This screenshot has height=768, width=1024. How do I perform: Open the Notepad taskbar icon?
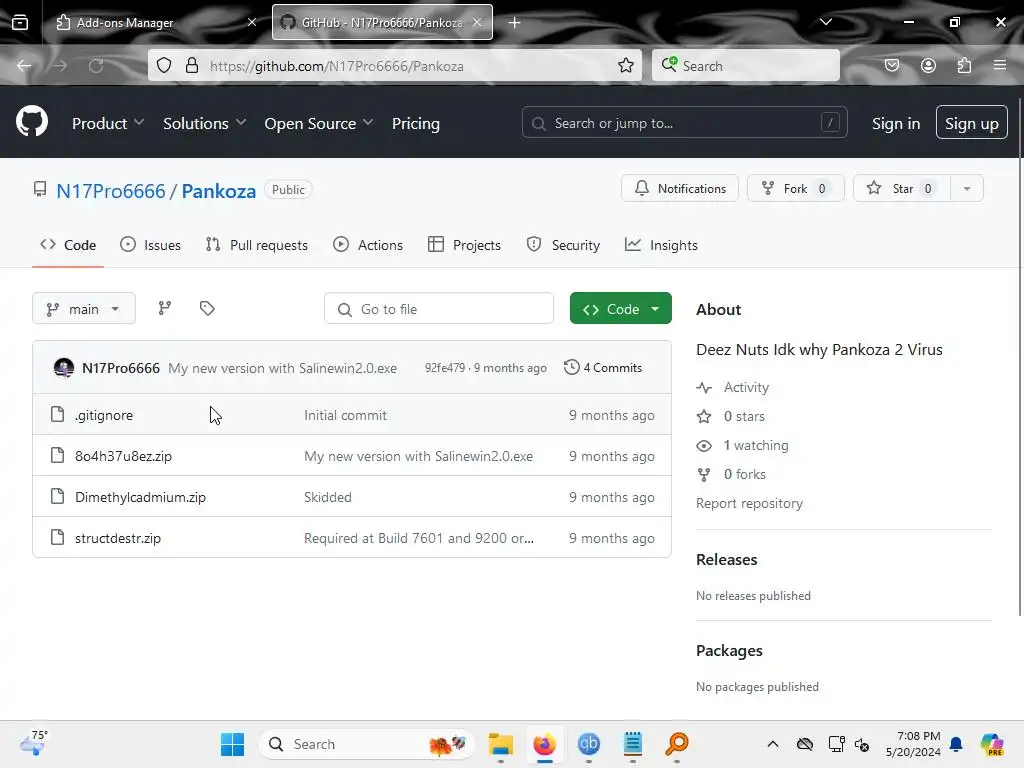pyautogui.click(x=632, y=744)
